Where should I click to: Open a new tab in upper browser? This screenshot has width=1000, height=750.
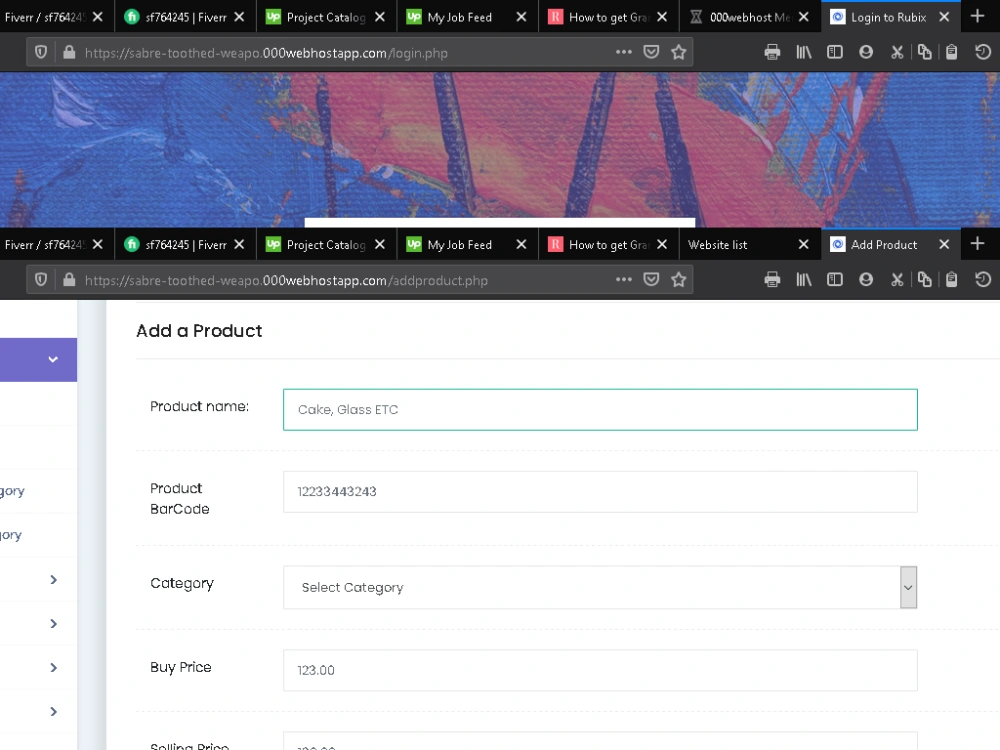(977, 17)
